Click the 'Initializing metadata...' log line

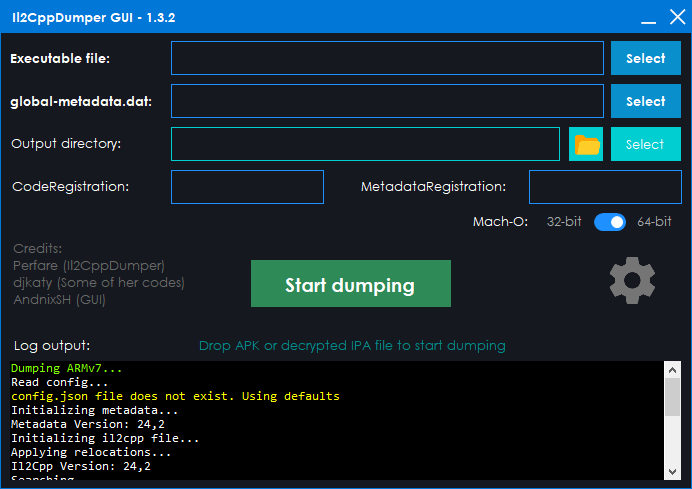pyautogui.click(x=94, y=410)
